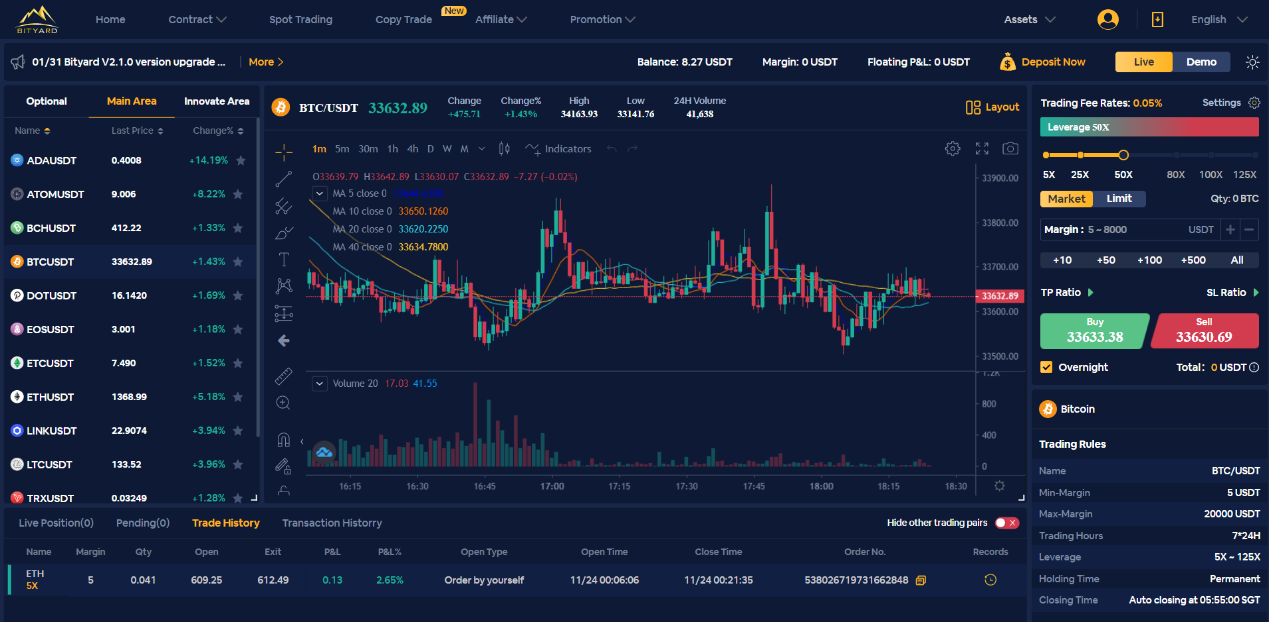Switch to Demo trading mode
1269x622 pixels.
point(1201,62)
